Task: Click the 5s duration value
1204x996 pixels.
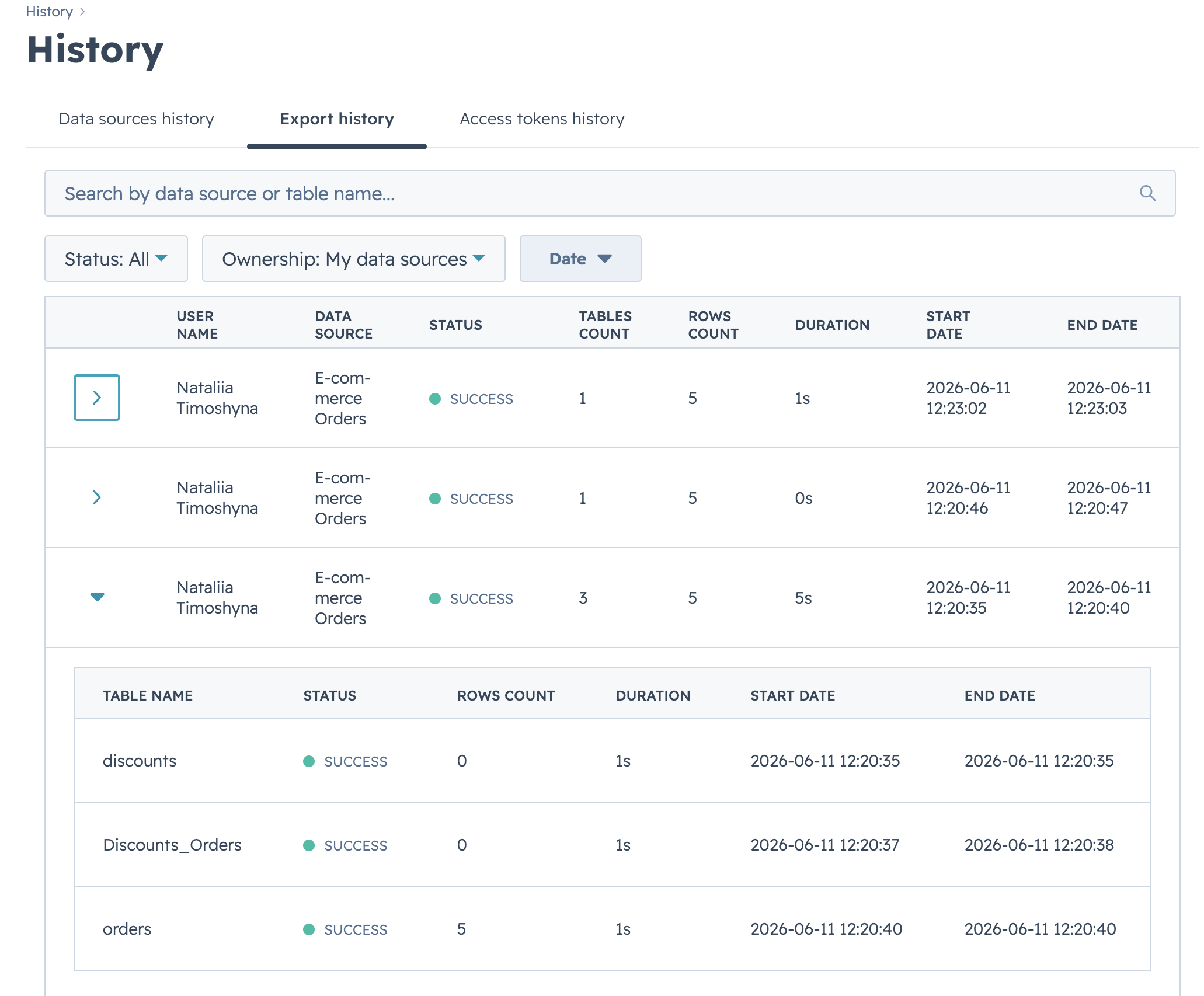Action: click(803, 598)
